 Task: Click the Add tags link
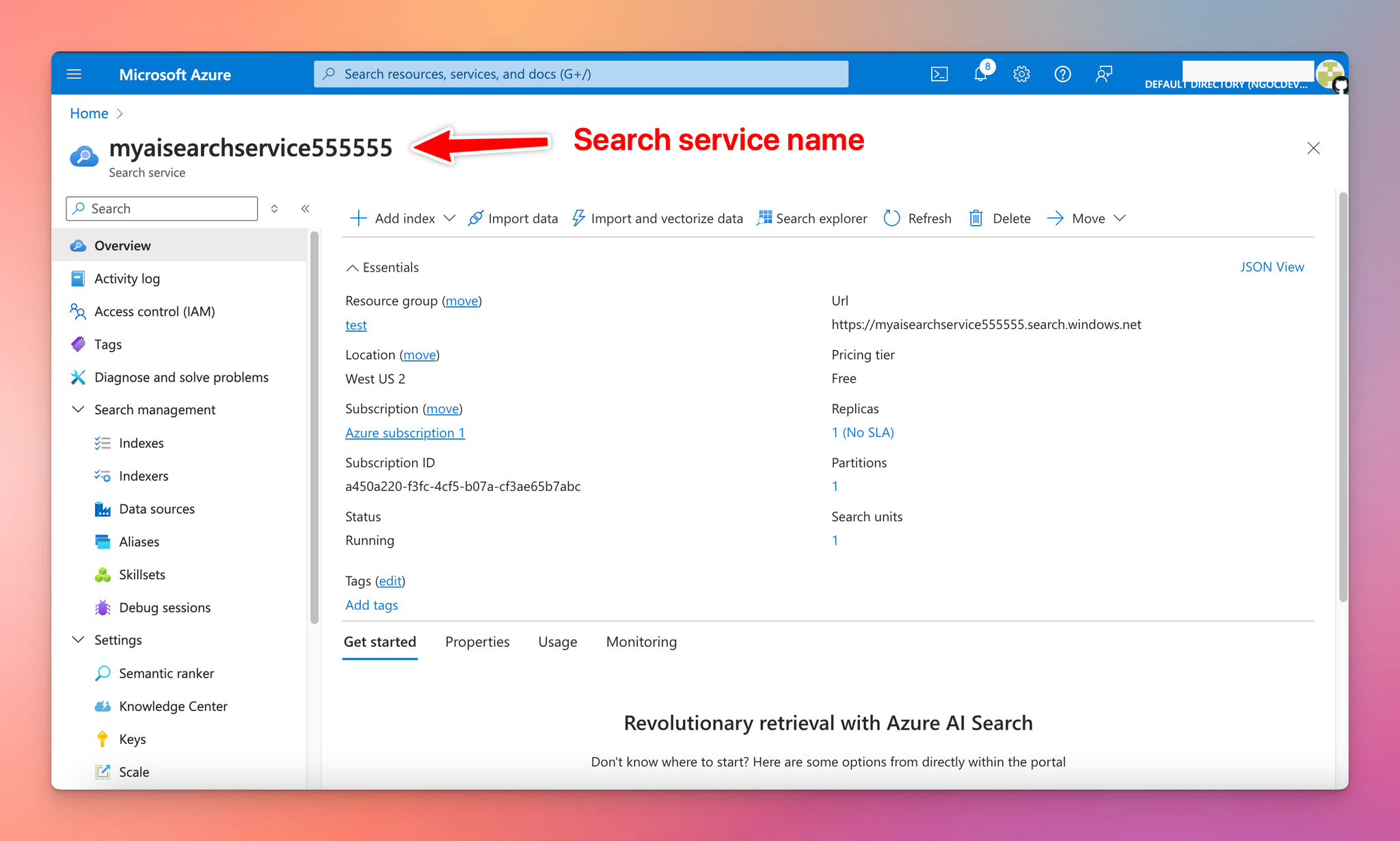coord(371,604)
